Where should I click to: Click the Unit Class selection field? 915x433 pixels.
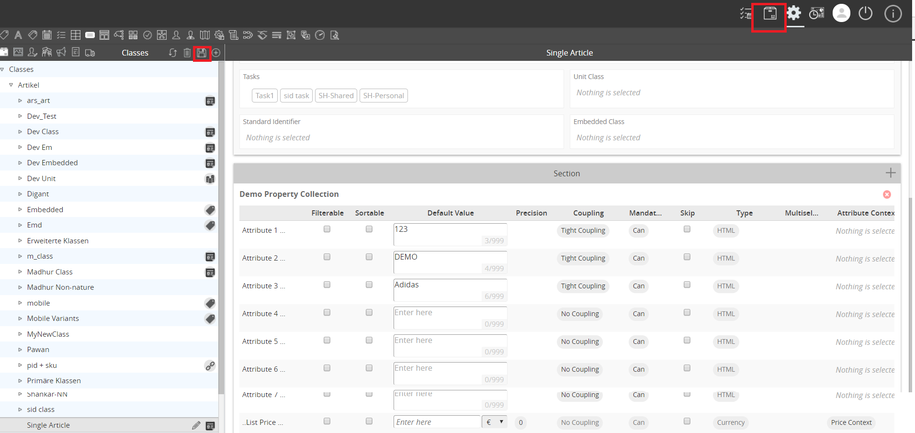732,93
